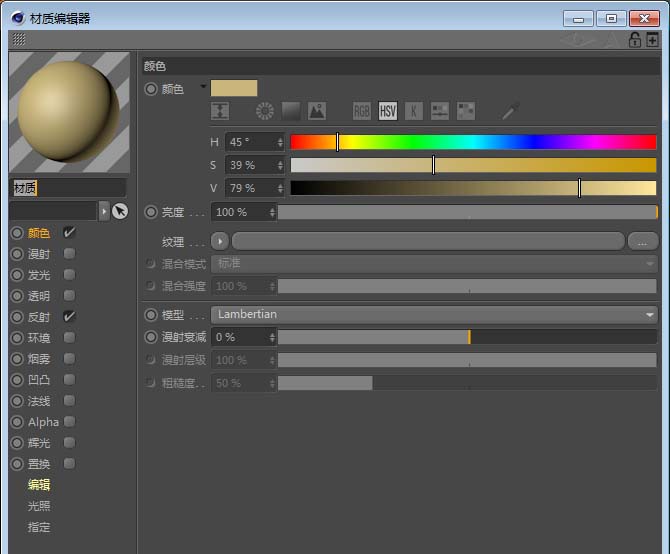The width and height of the screenshot is (670, 554).
Task: Click the color wheel mode icon
Action: pos(265,111)
